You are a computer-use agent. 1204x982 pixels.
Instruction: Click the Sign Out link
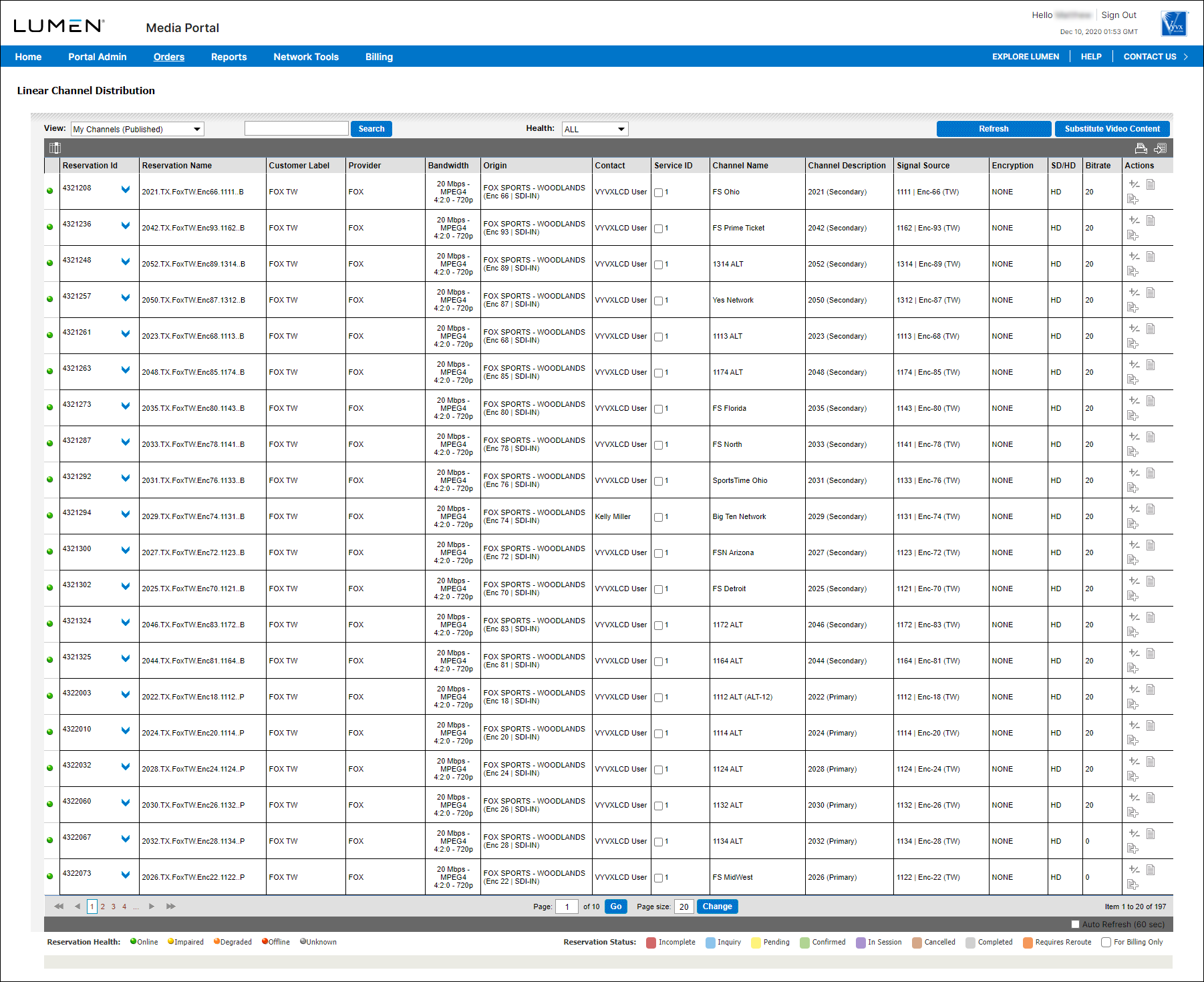[x=1118, y=15]
